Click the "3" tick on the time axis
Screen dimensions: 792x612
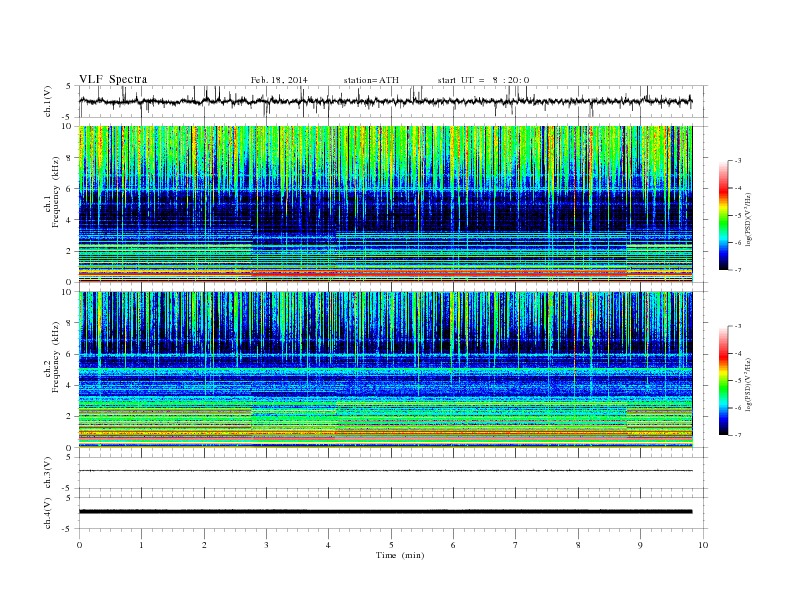(x=266, y=545)
